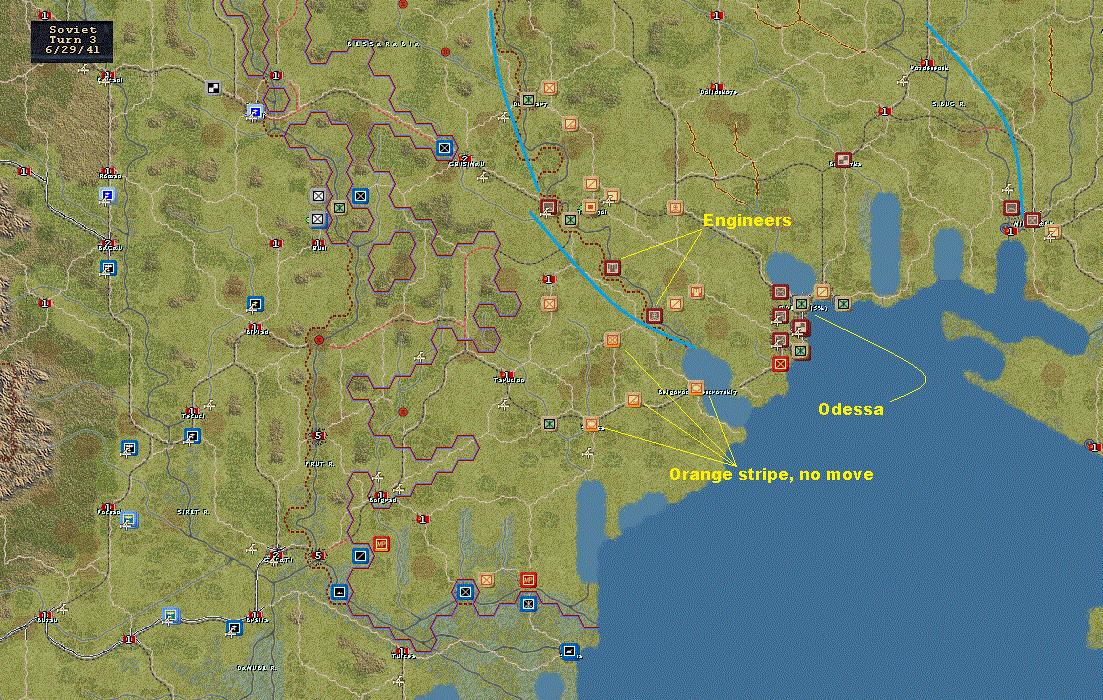Screen dimensions: 1103x700
Task: Click the SIRET R. river label
Action: [192, 512]
